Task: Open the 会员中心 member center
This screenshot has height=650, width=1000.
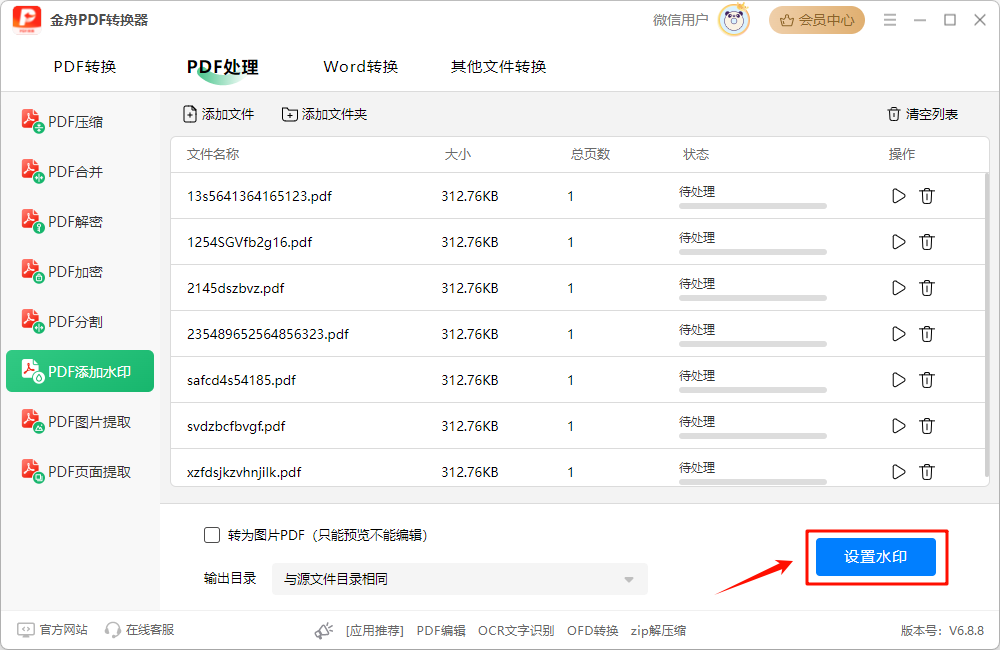Action: point(816,20)
